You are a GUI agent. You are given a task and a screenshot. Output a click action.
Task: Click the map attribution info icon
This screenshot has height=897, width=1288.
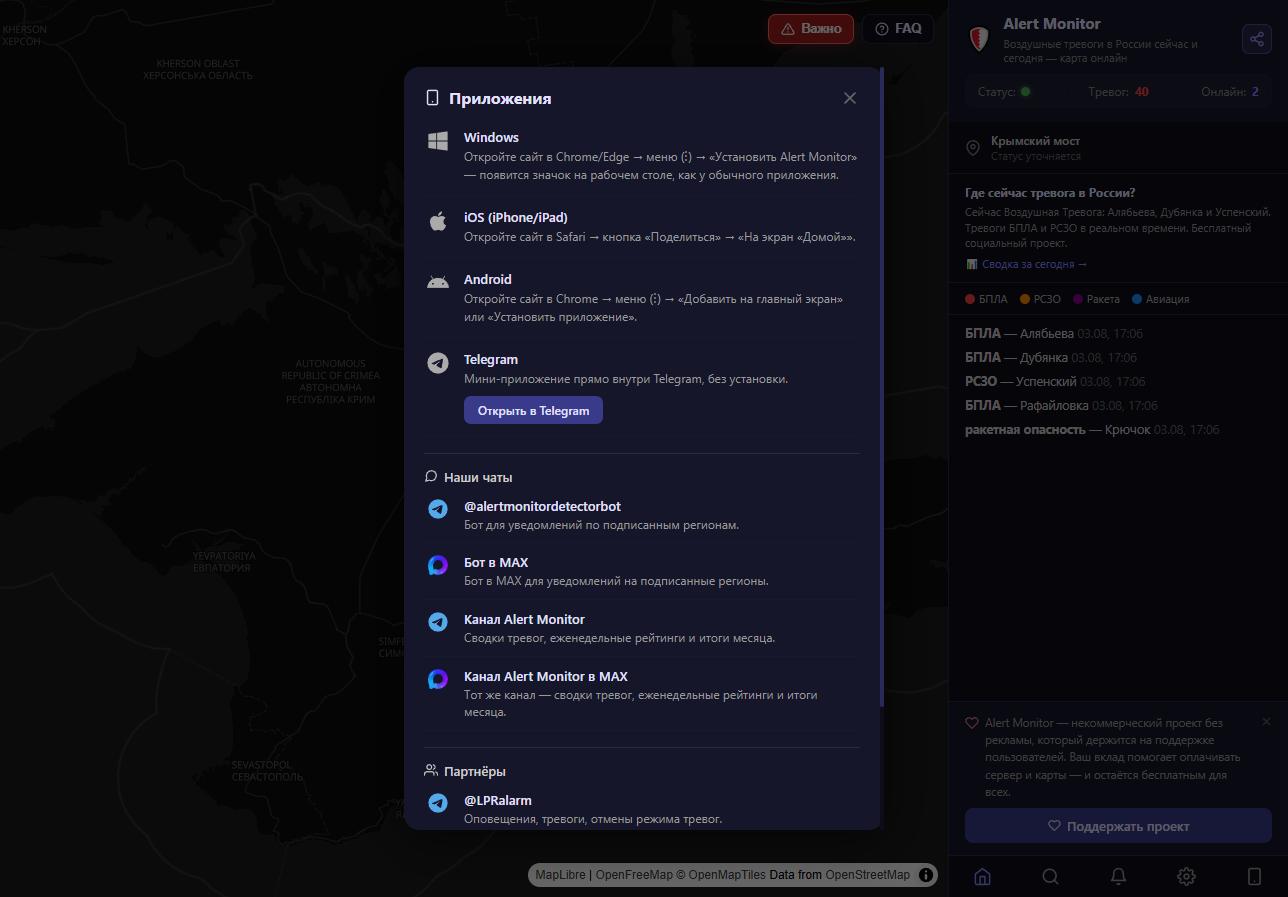926,875
